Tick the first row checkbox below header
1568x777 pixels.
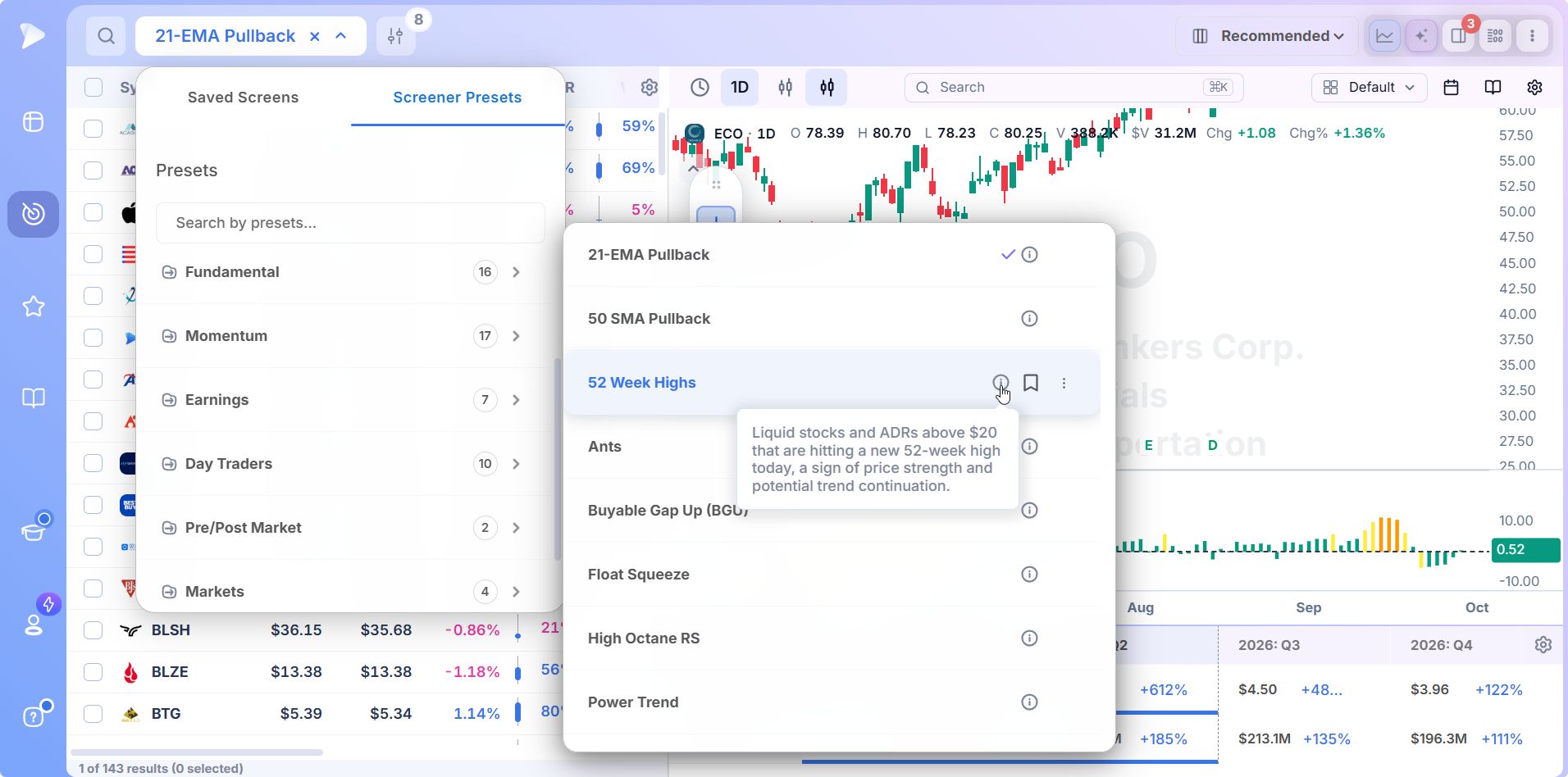pyautogui.click(x=93, y=129)
